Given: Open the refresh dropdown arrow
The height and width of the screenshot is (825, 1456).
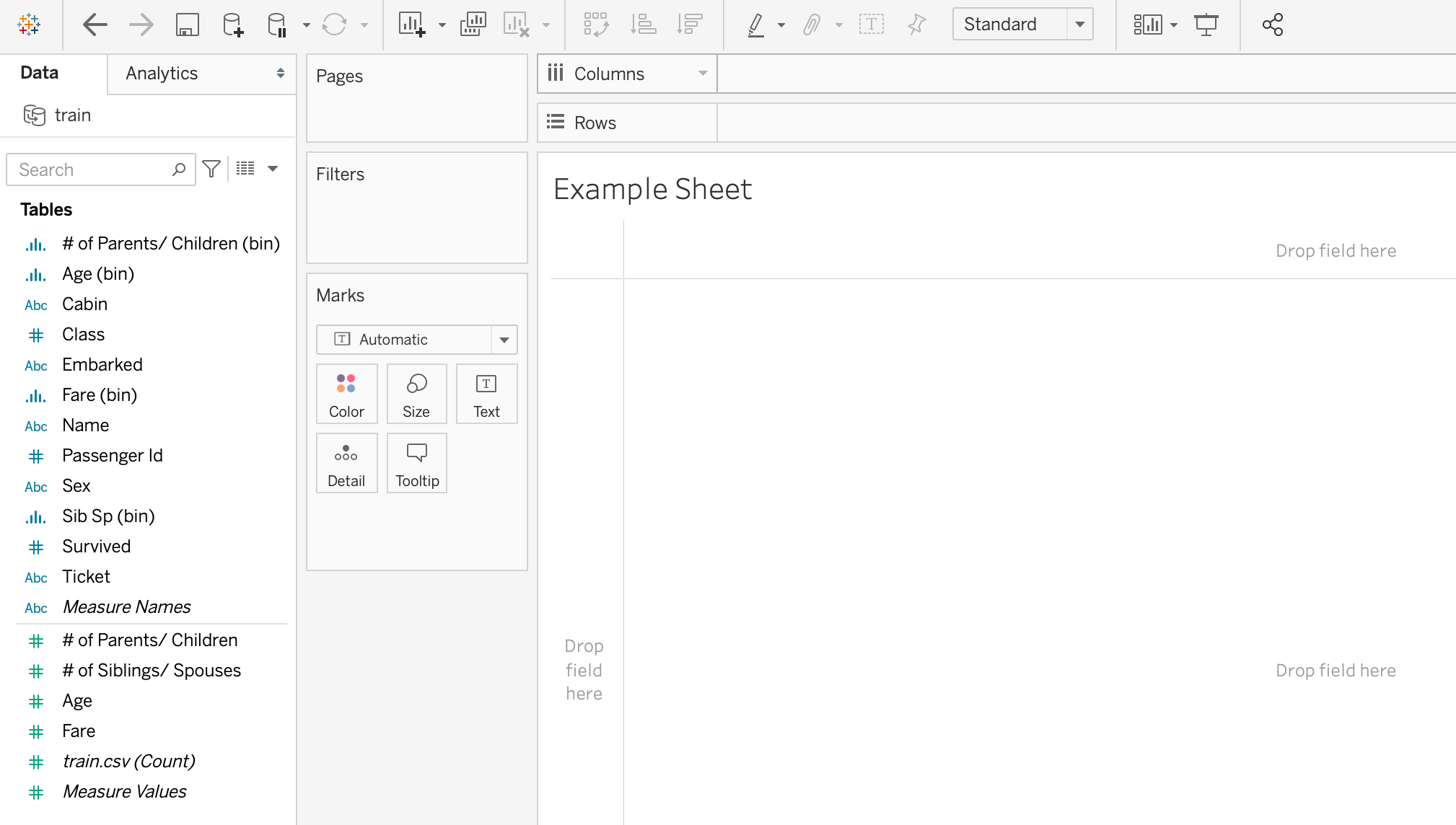Looking at the screenshot, I should [364, 25].
